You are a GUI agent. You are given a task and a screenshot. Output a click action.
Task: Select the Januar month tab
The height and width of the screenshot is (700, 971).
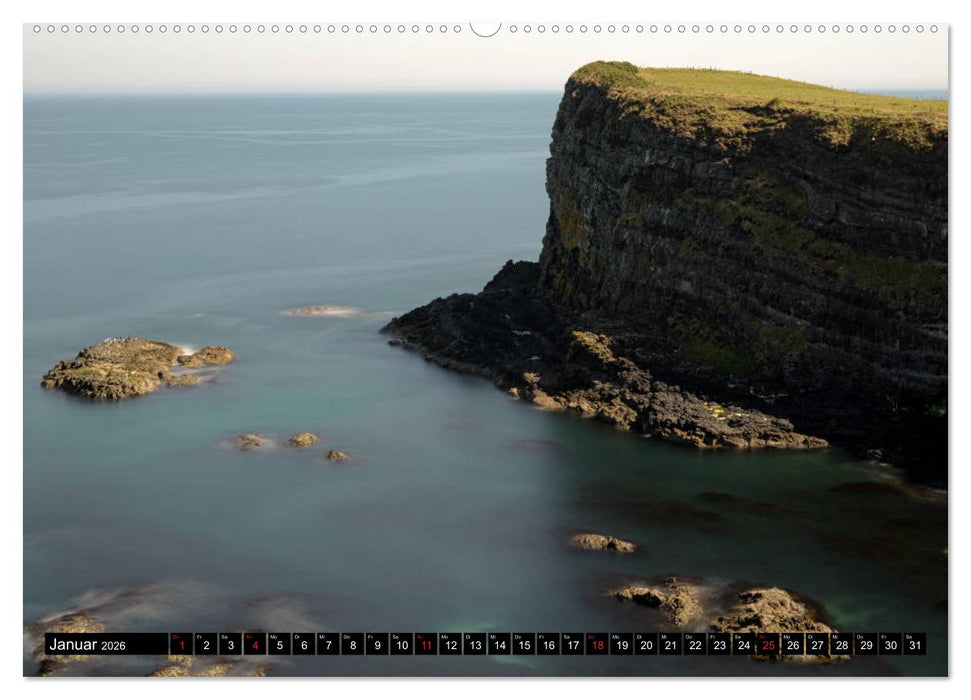click(x=75, y=647)
